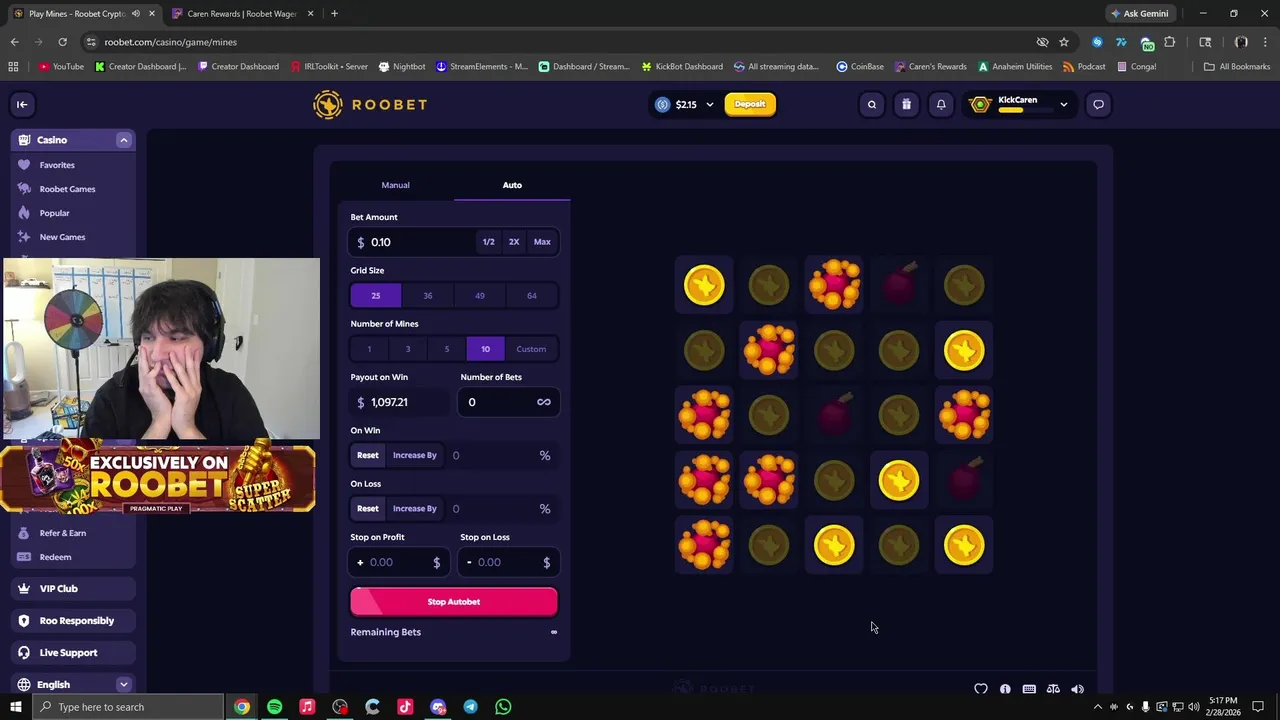Add game to favorites heart icon
1280x720 pixels.
[981, 689]
